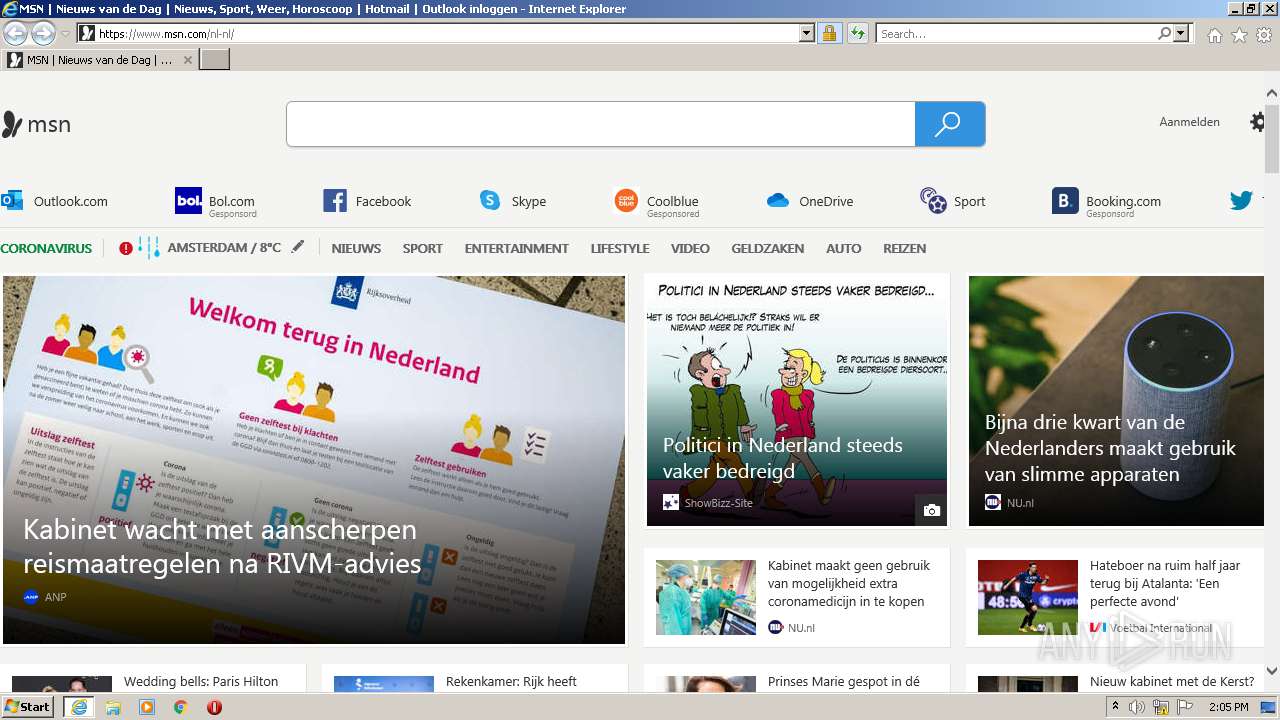Image resolution: width=1280 pixels, height=720 pixels.
Task: Click inside the MSN web search field
Action: [x=600, y=124]
